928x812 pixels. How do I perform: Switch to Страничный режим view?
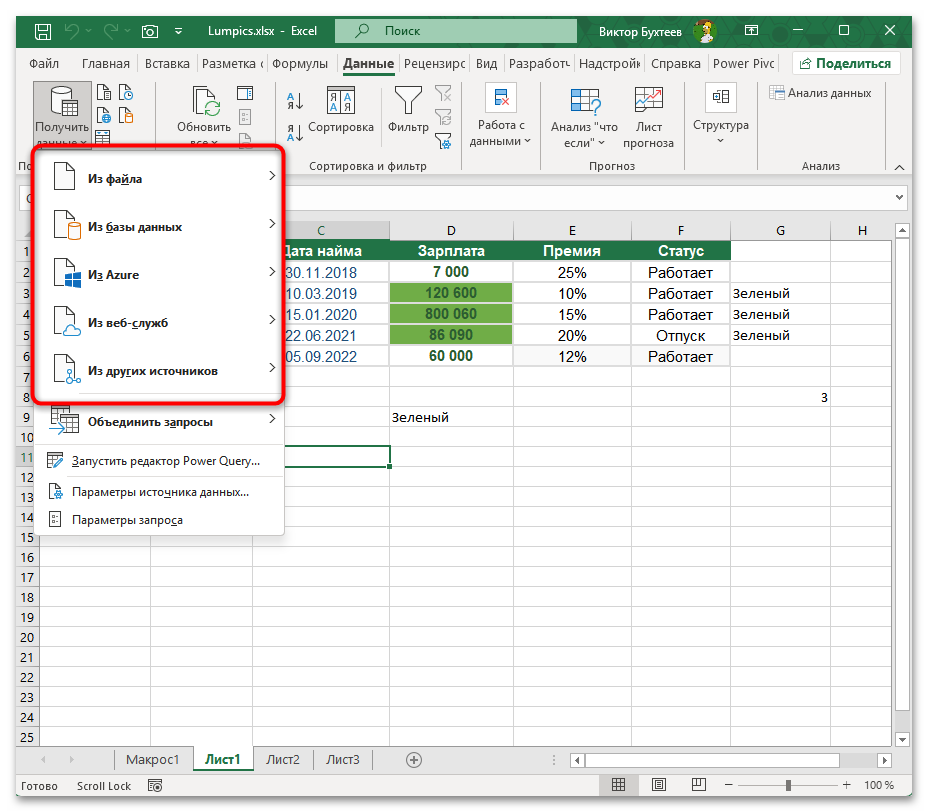point(698,785)
